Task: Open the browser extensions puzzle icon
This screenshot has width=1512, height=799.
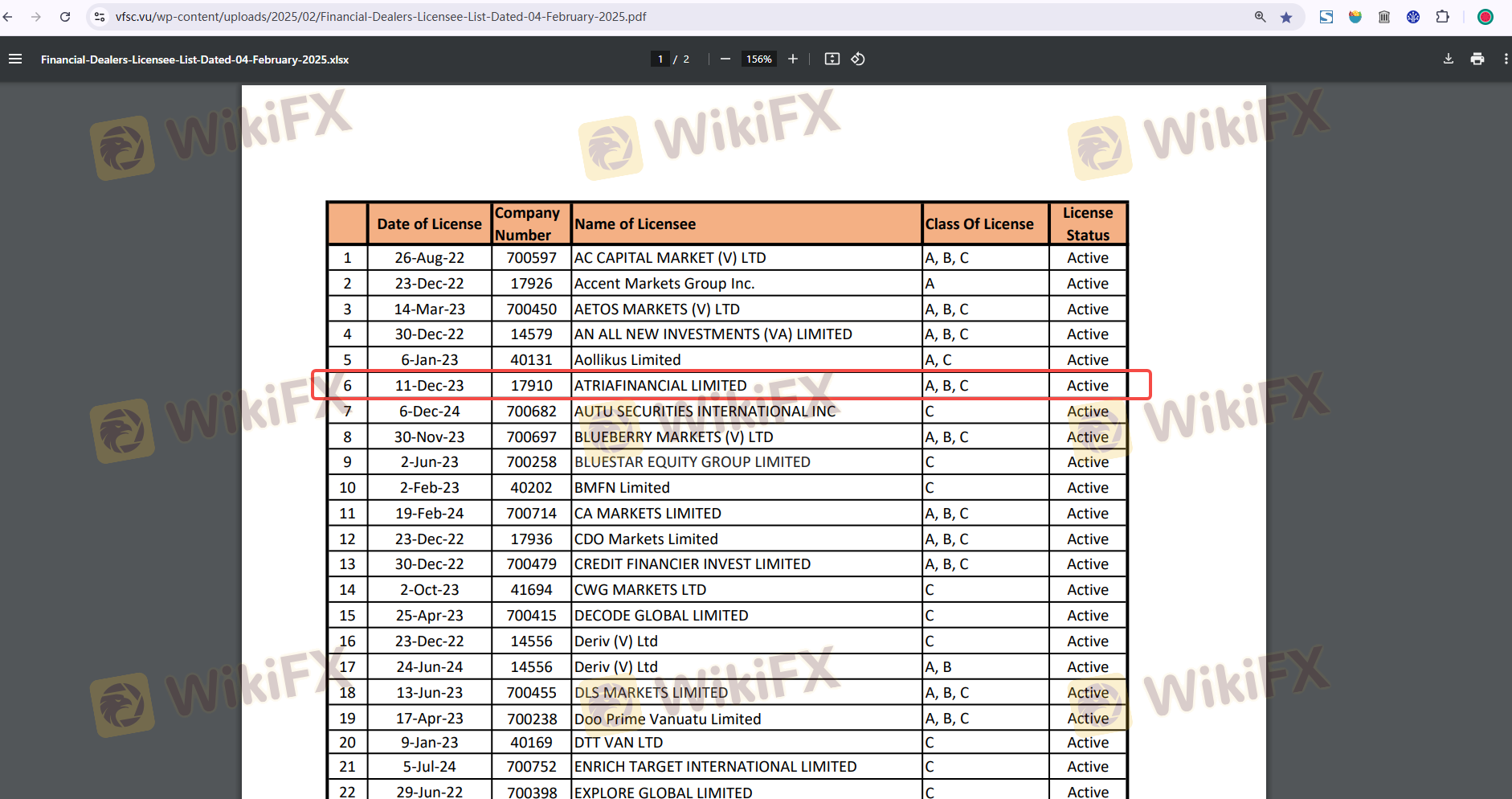Action: point(1442,17)
